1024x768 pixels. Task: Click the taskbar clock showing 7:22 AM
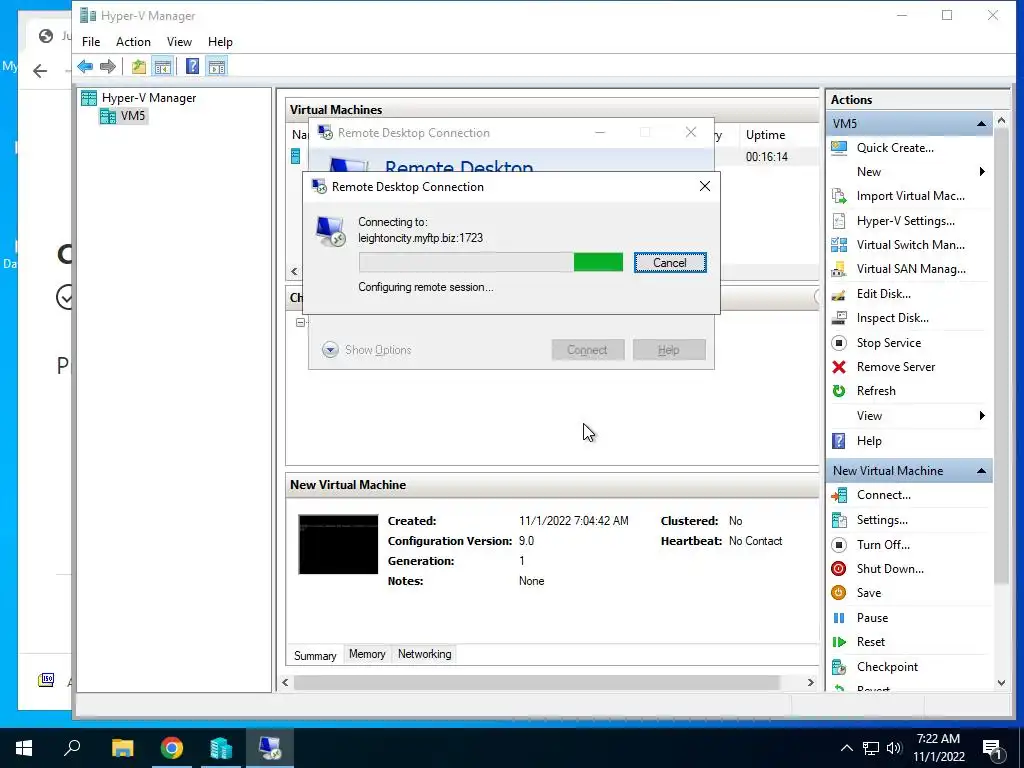pos(938,748)
